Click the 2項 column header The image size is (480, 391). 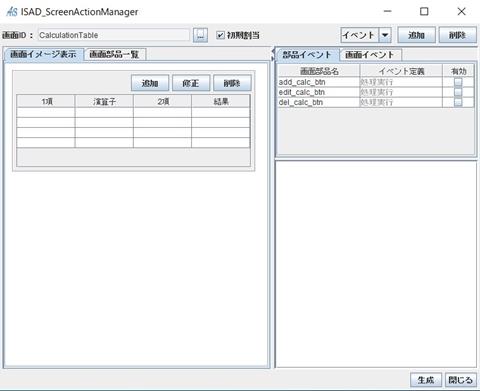click(x=163, y=101)
